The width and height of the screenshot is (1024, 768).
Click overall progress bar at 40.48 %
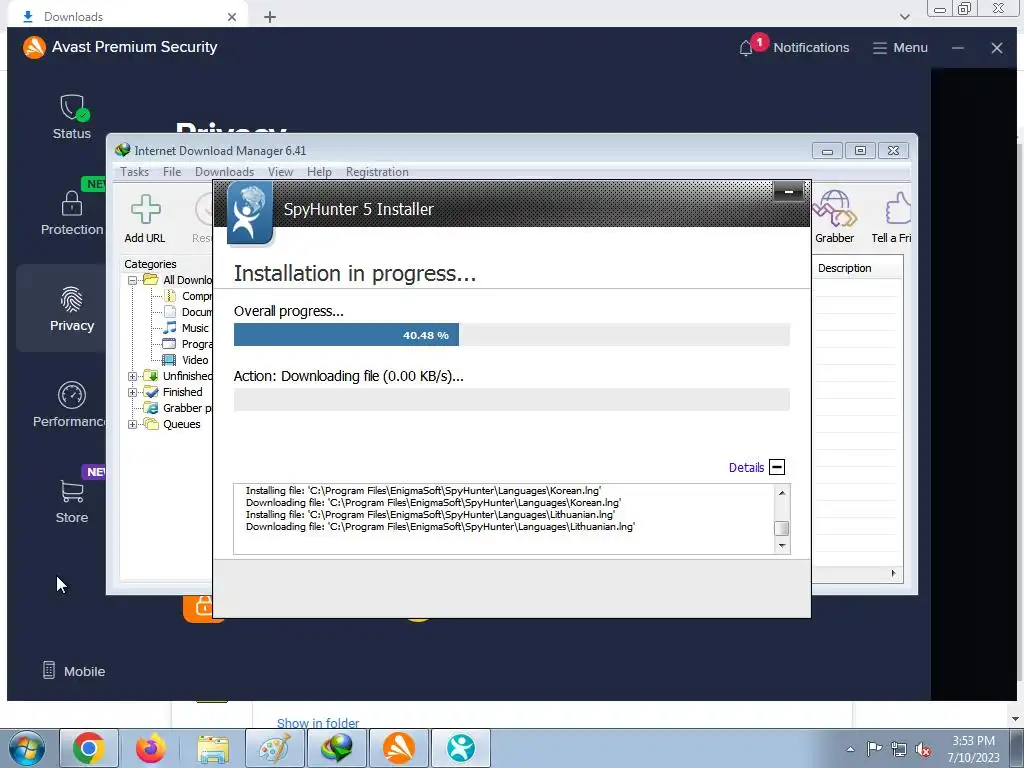[511, 335]
